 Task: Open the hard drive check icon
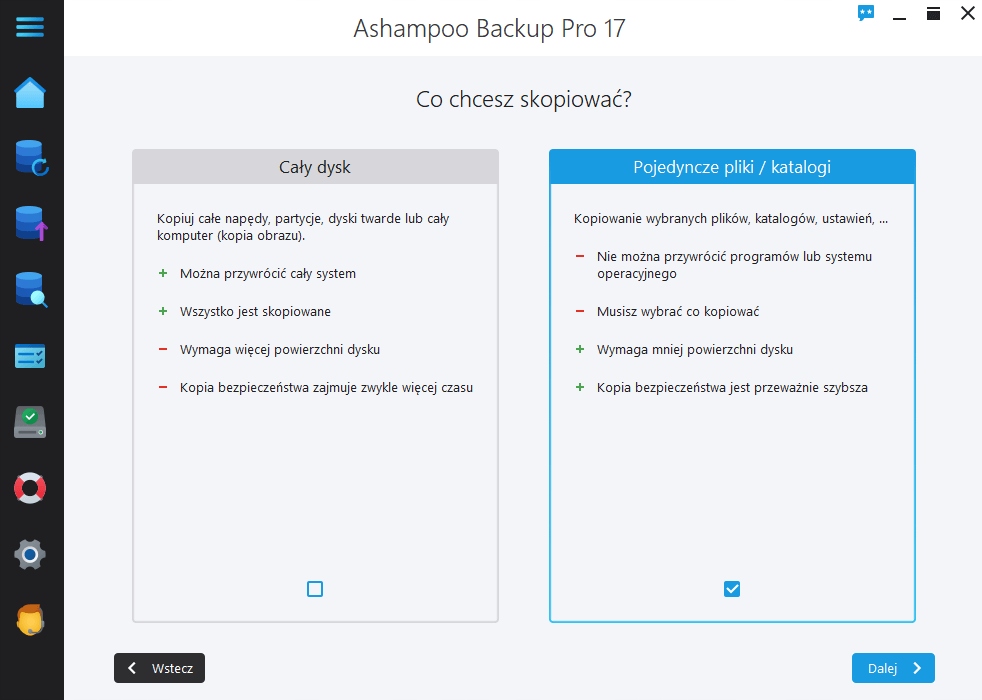(x=30, y=422)
